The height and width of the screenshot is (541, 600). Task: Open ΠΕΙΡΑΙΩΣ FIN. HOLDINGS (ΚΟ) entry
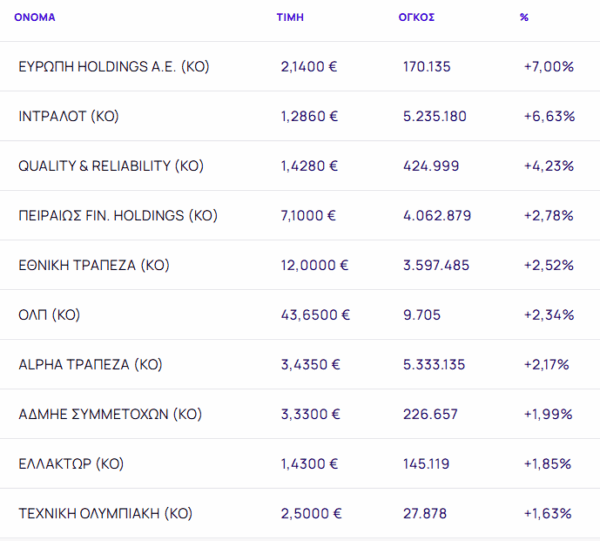pyautogui.click(x=118, y=216)
